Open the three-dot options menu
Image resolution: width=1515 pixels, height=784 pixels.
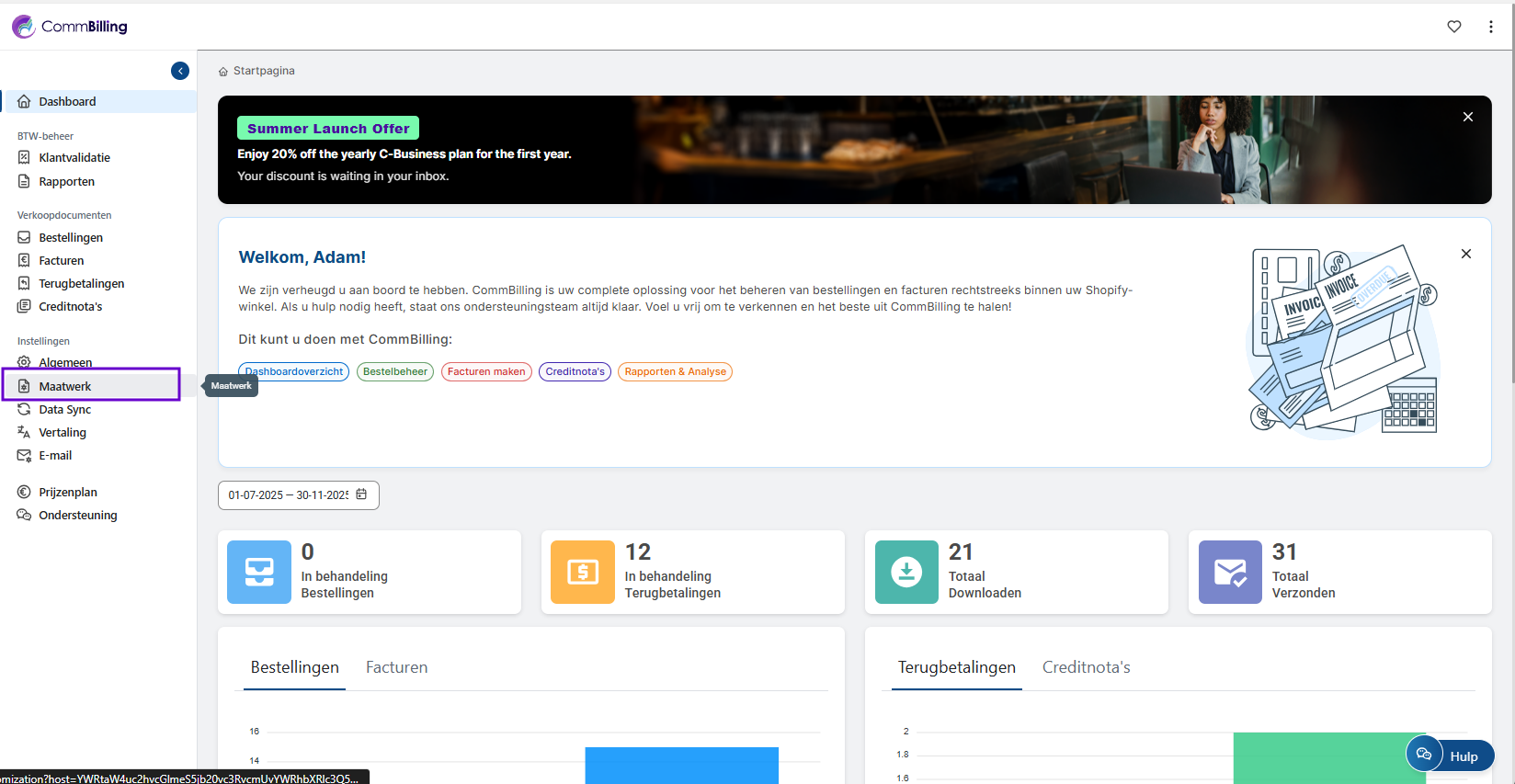pos(1491,27)
